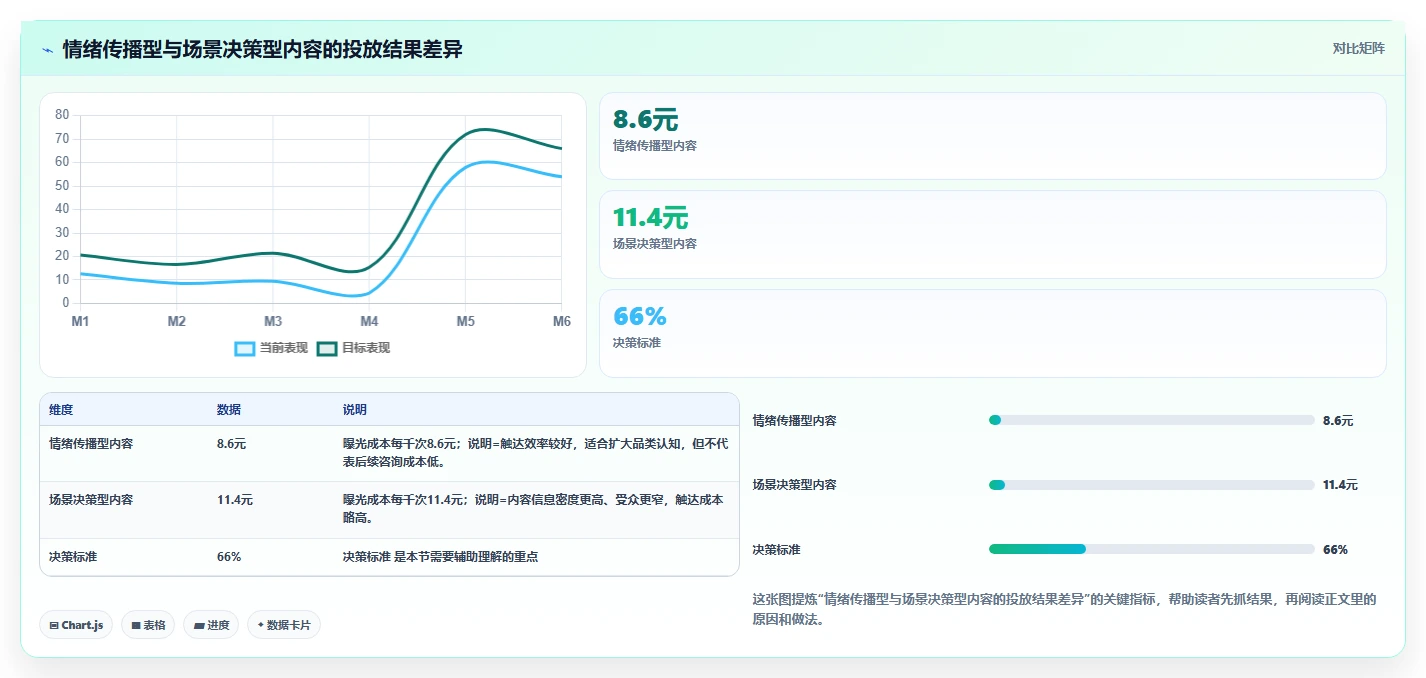
Task: Click the description starting 曝光成本每千次11.4元
Action: click(533, 509)
